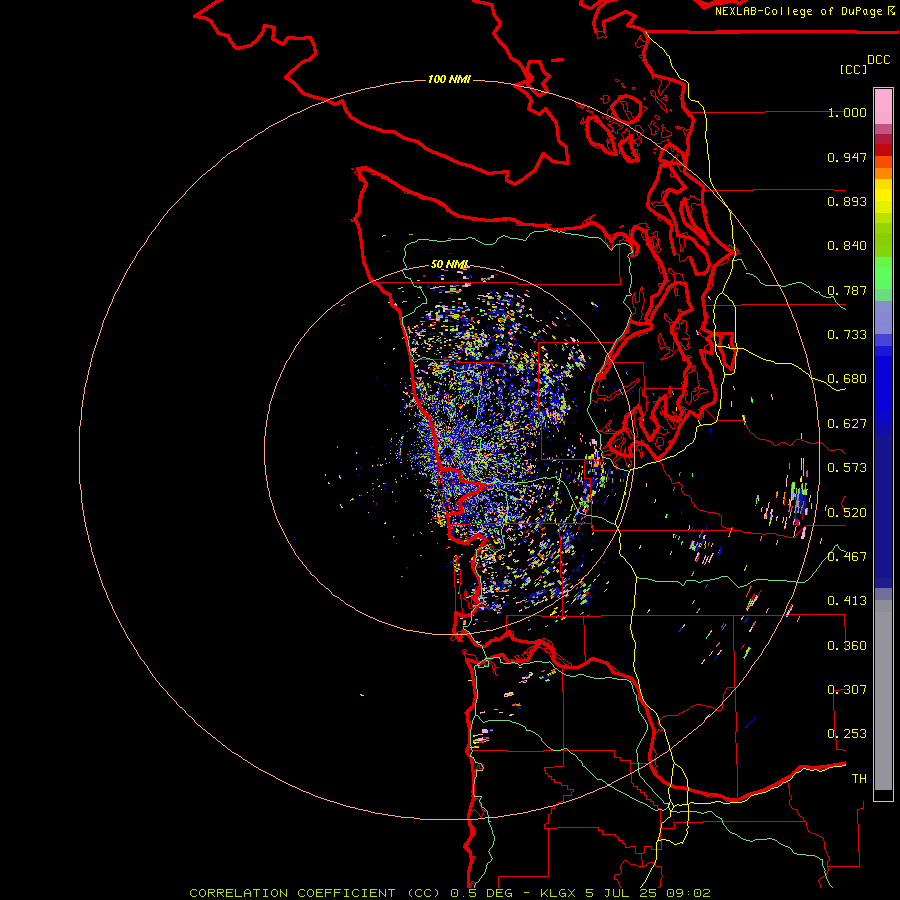Image resolution: width=900 pixels, height=900 pixels.
Task: Click the TH threshold label
Action: (859, 779)
